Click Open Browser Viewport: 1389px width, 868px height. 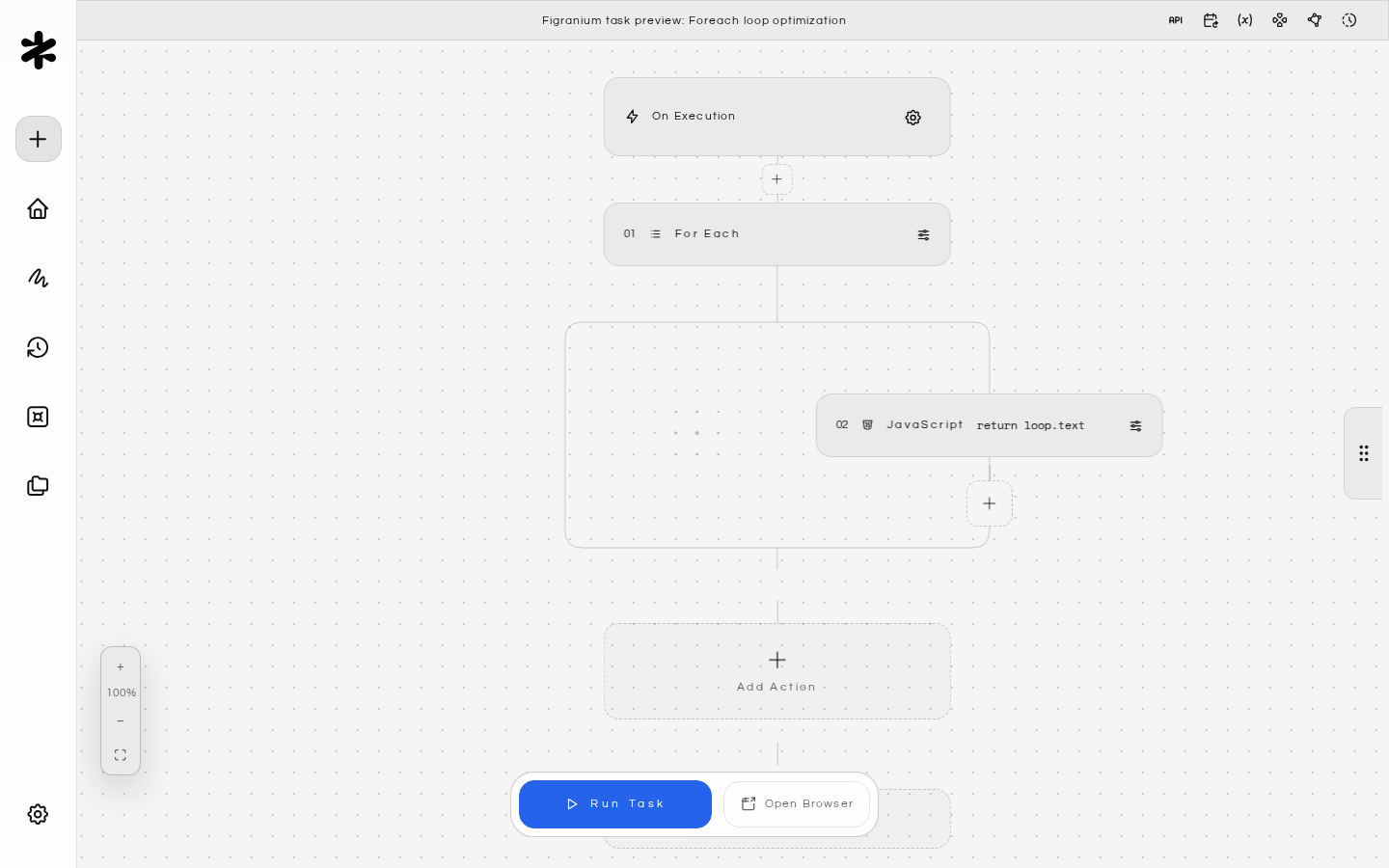[x=797, y=804]
